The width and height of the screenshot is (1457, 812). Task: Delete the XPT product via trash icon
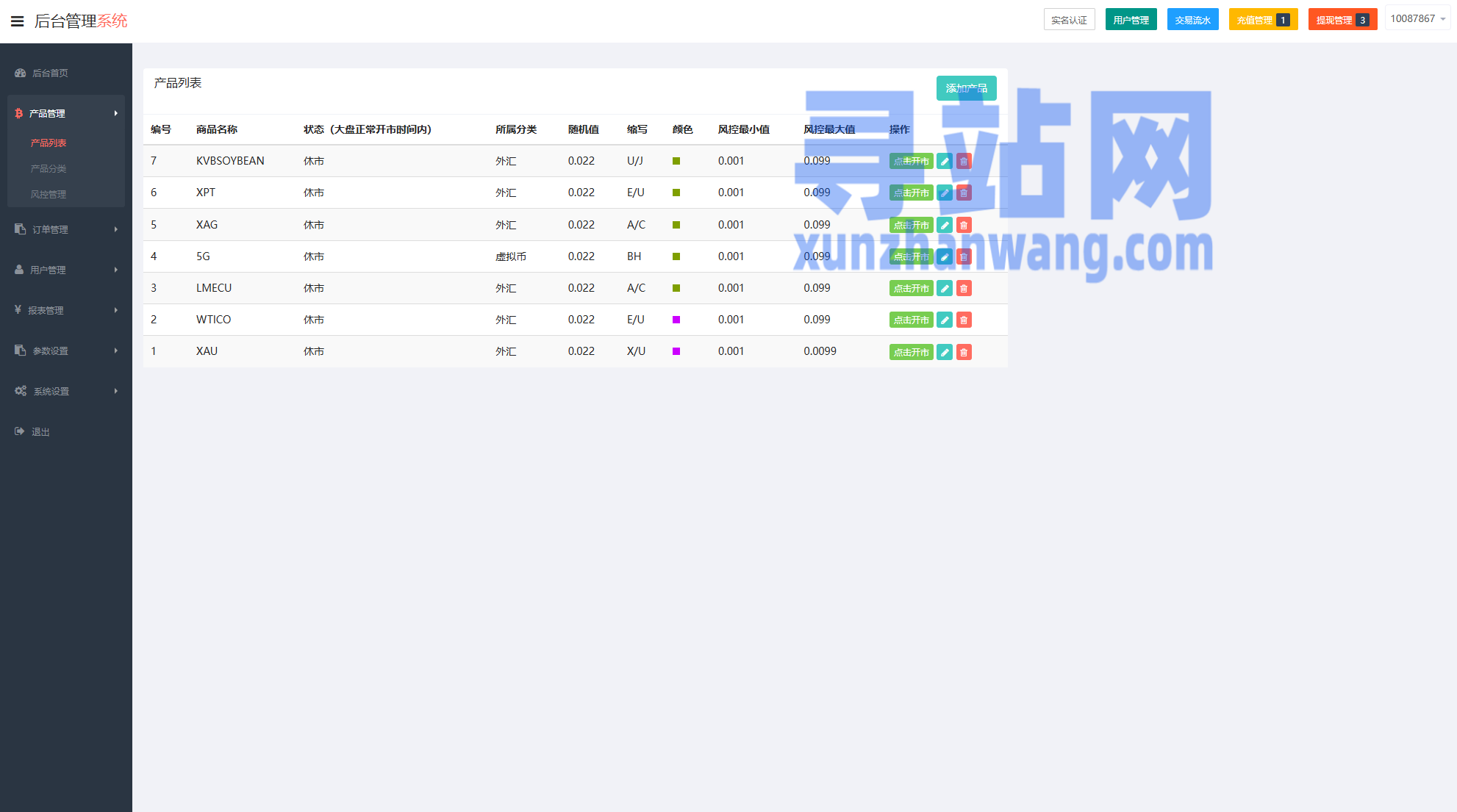(964, 193)
